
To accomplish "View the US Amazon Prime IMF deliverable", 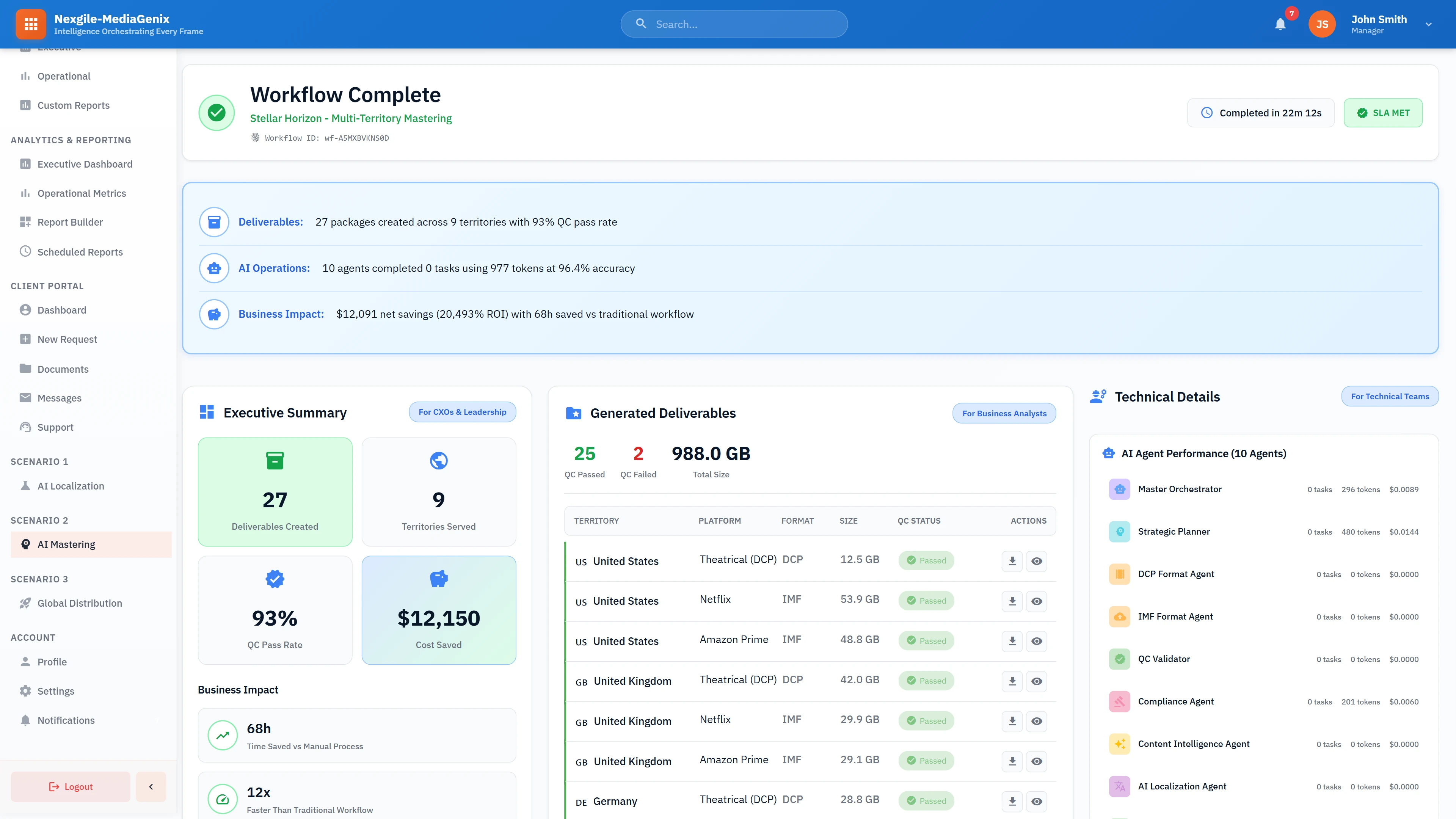I will (x=1037, y=641).
